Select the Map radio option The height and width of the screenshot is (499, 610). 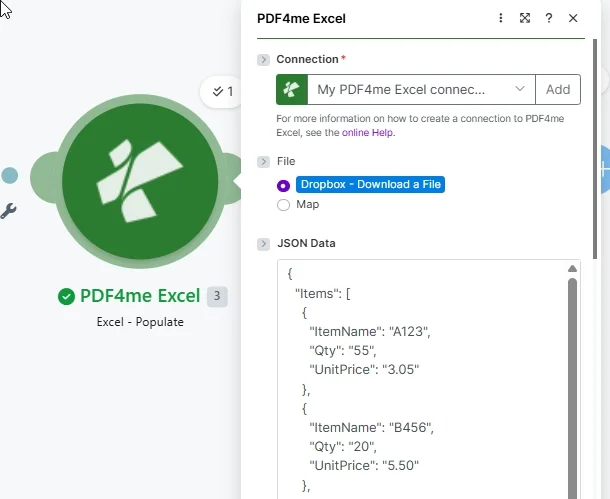283,205
